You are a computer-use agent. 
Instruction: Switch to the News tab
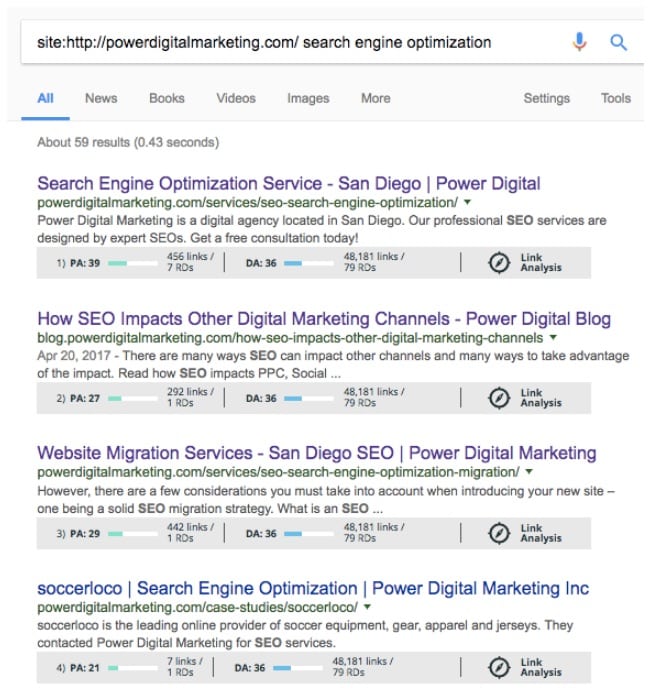point(101,98)
